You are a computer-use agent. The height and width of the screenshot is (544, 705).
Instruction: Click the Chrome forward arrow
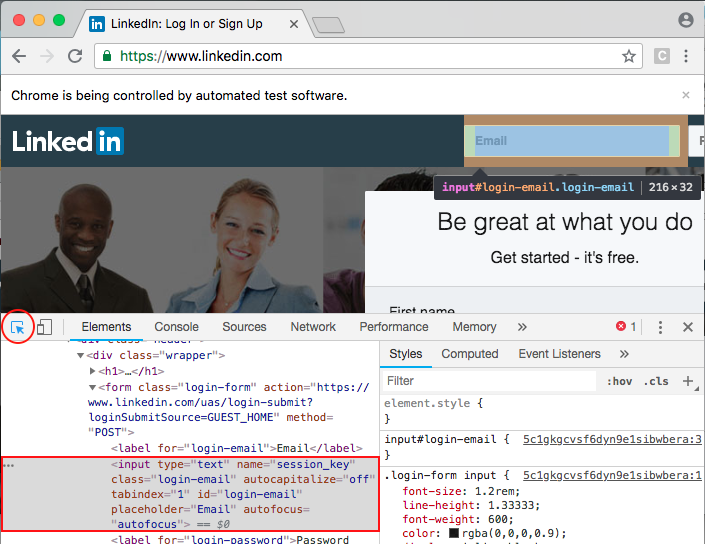point(47,56)
